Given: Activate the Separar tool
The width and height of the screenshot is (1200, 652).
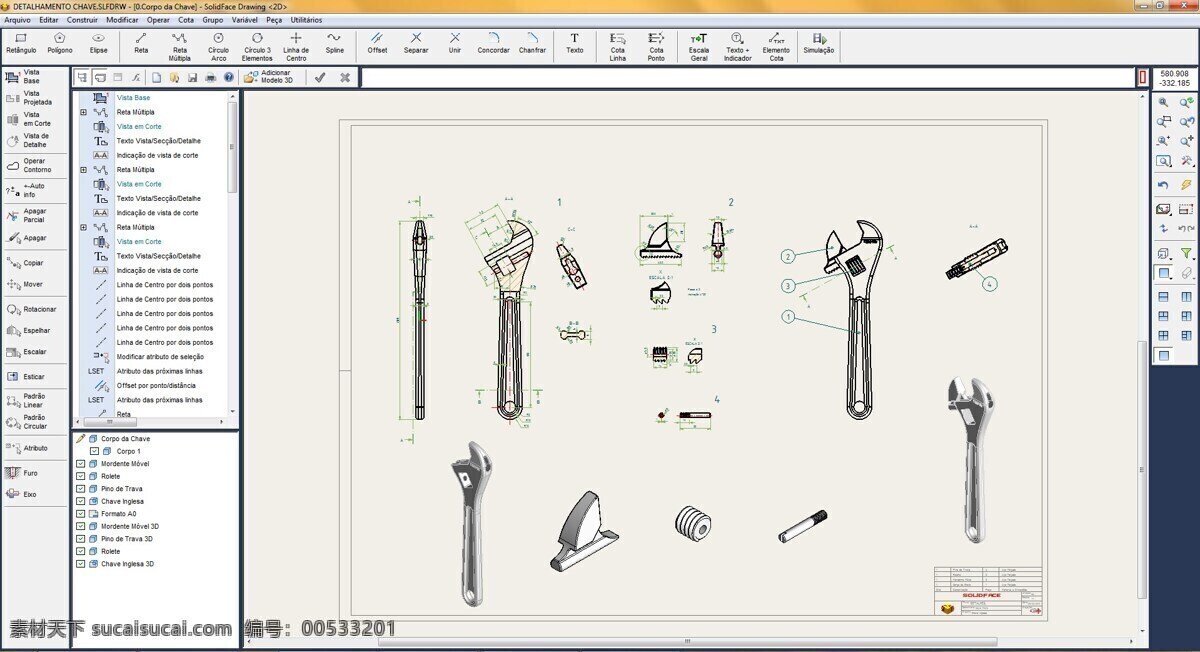Looking at the screenshot, I should click(416, 44).
